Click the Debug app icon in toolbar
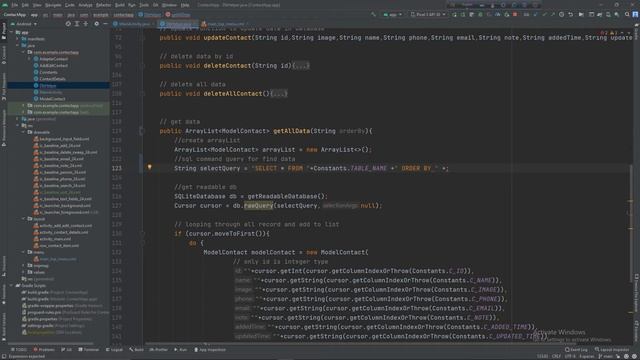 [480, 15]
